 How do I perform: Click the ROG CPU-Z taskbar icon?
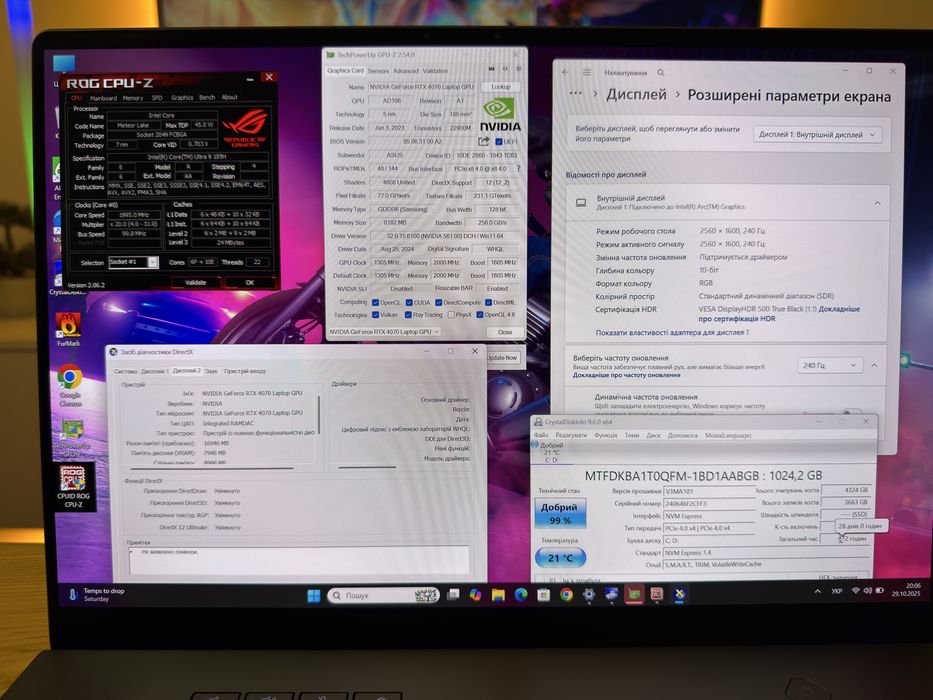tap(656, 594)
